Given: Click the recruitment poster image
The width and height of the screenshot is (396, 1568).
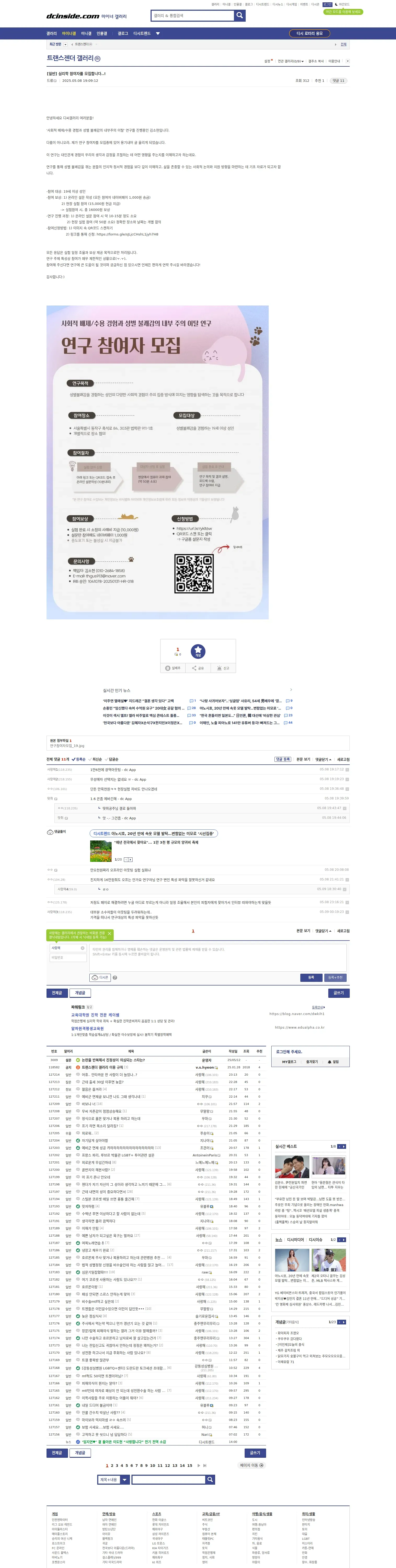Looking at the screenshot, I should (157, 462).
